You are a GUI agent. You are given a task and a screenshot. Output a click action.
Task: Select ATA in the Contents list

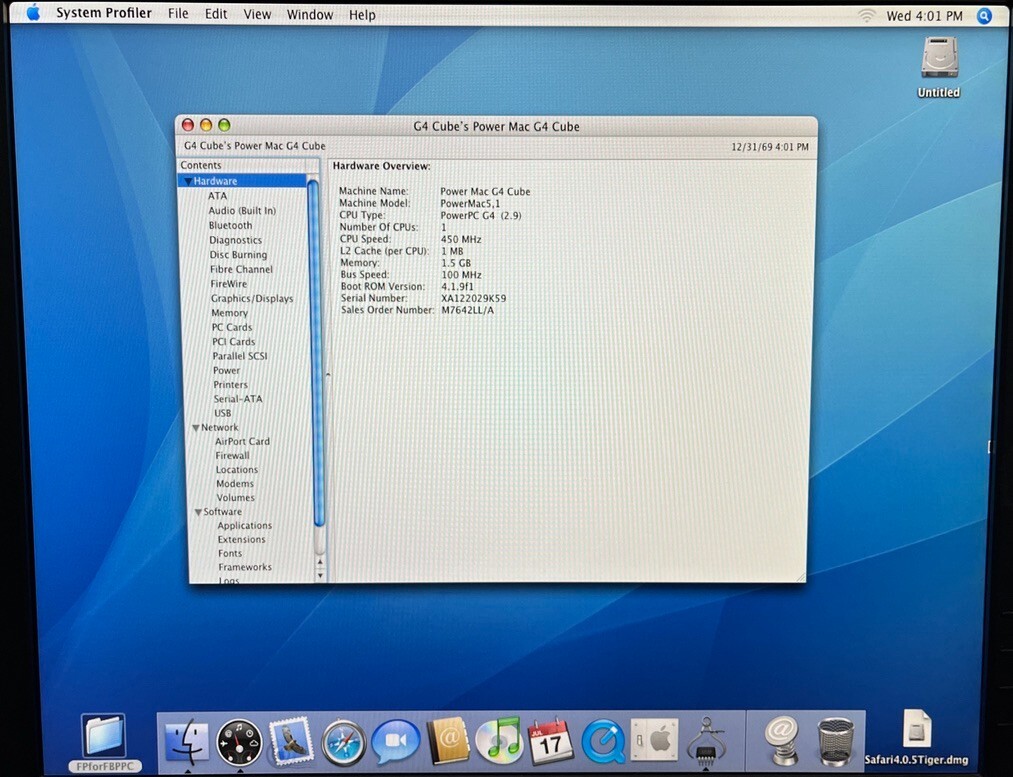tap(218, 196)
